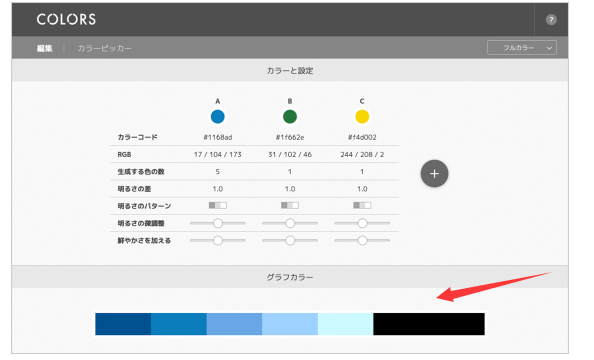The image size is (594, 360).
Task: Click column header letter C
Action: tap(362, 101)
